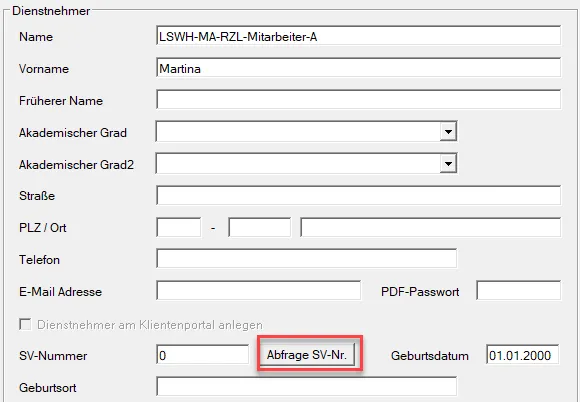Click the Geburtsdatum label text
Image resolution: width=580 pixels, height=402 pixels.
click(x=430, y=356)
